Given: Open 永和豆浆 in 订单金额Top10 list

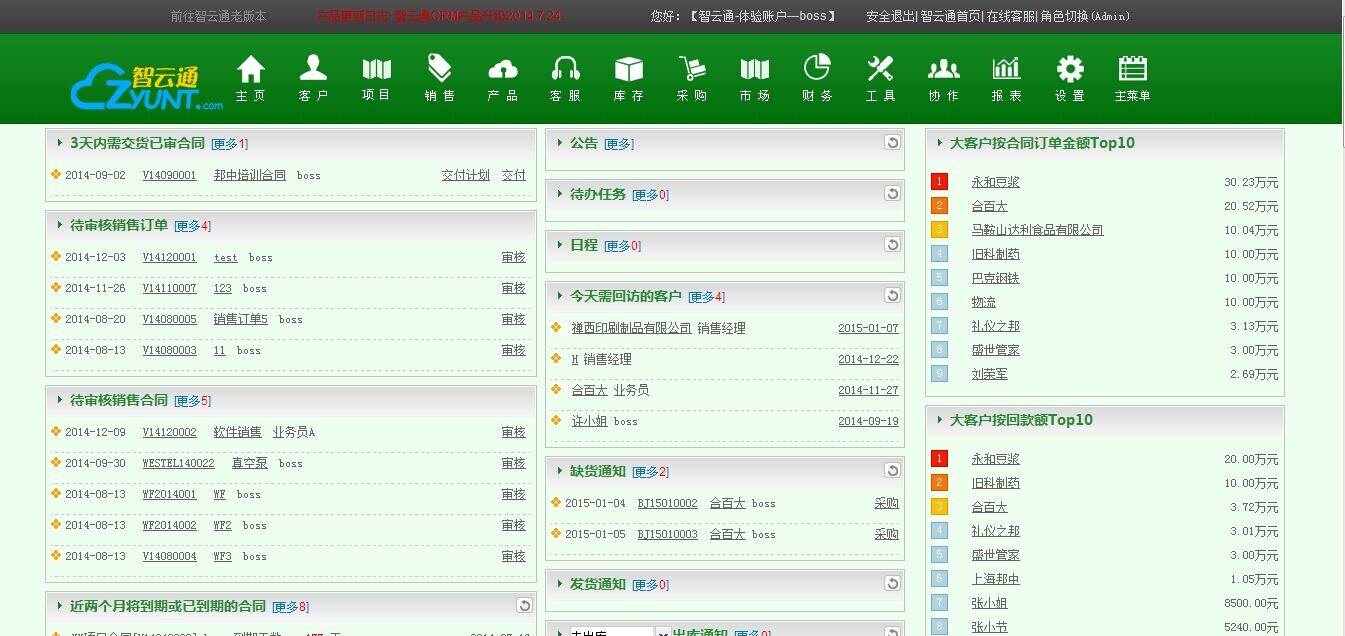Looking at the screenshot, I should pos(995,182).
